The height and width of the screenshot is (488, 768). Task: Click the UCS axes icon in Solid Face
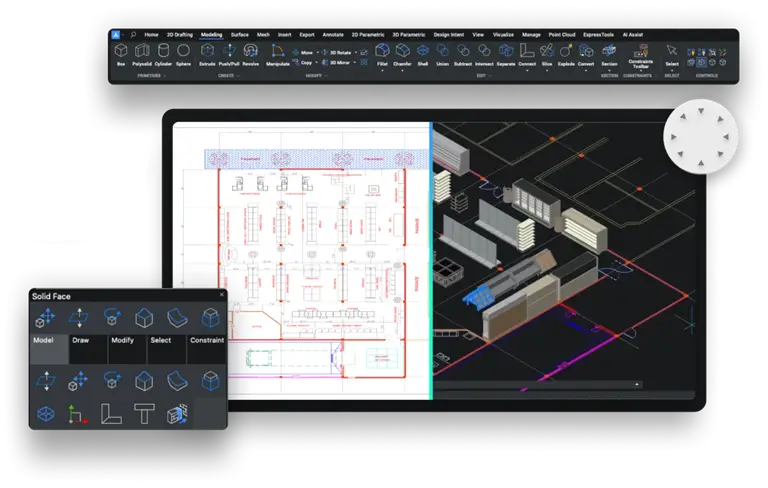77,414
